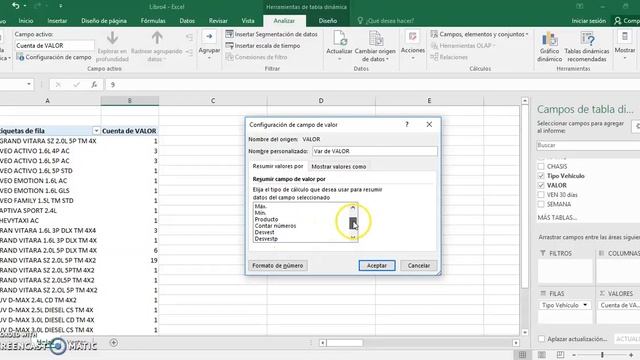Image resolution: width=640 pixels, height=360 pixels.
Task: Open the Etiquetas de fila filter dropdown
Action: [x=96, y=131]
